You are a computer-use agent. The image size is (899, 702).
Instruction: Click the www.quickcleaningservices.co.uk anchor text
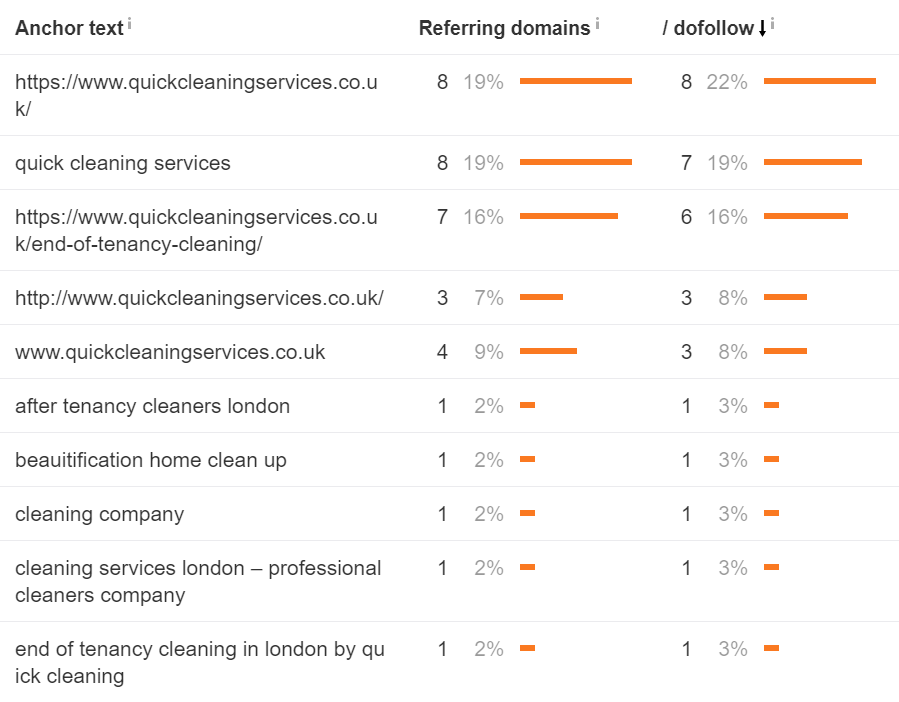[170, 352]
